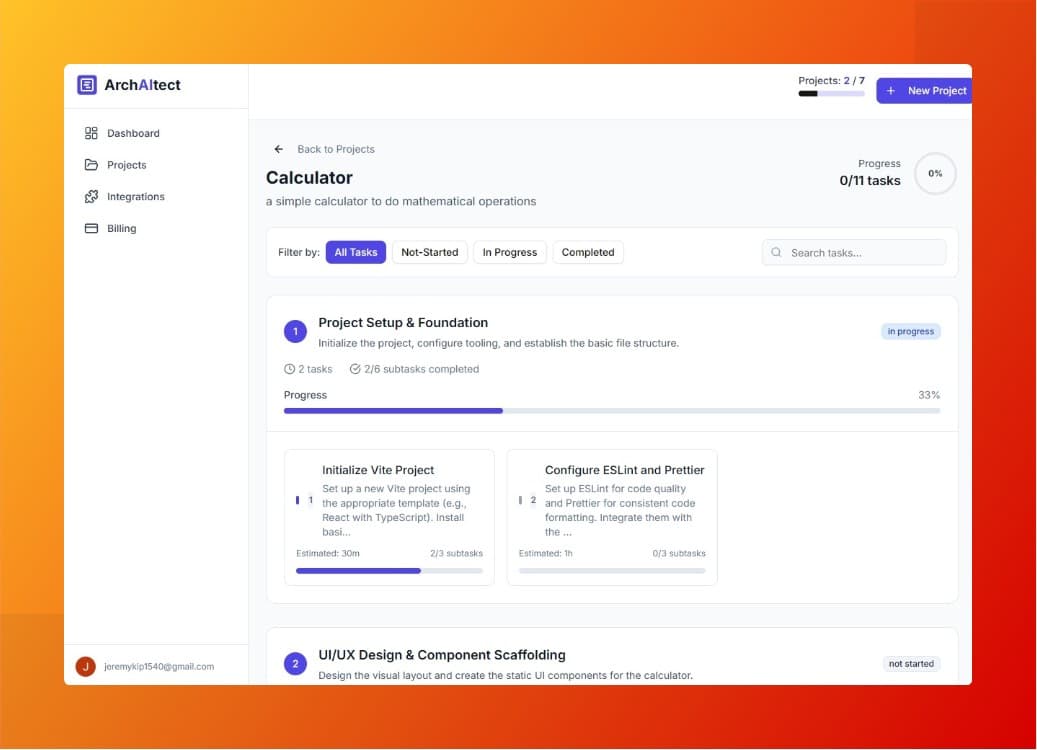This screenshot has width=1037, height=750.
Task: Click the in progress status badge
Action: click(x=911, y=331)
